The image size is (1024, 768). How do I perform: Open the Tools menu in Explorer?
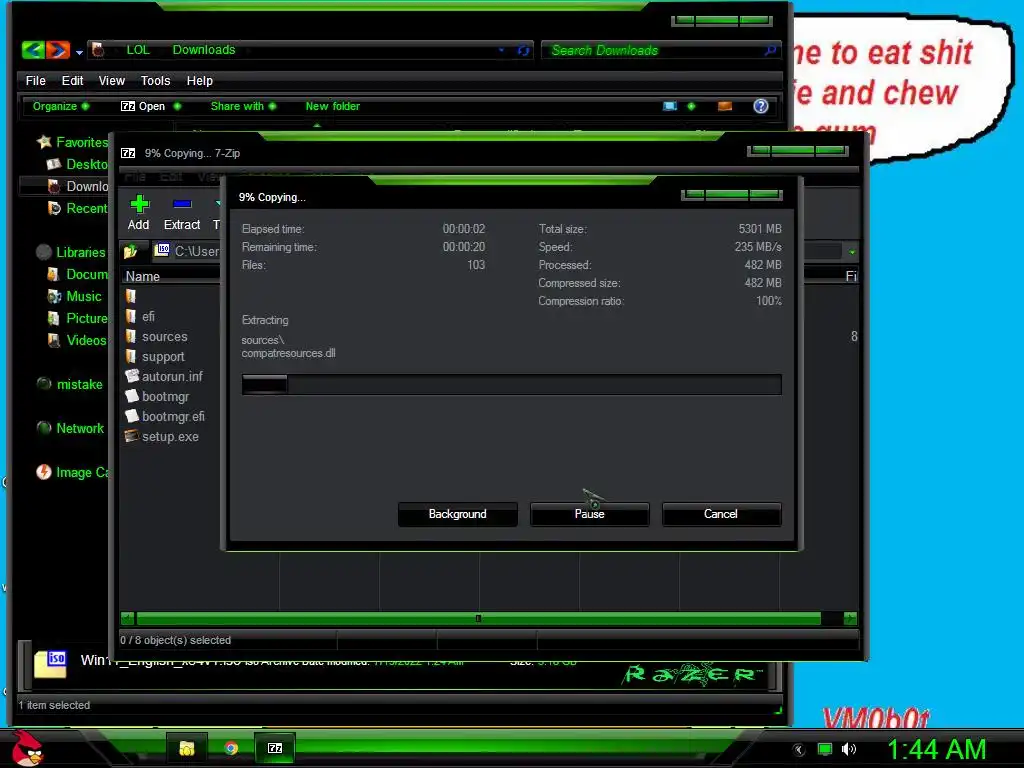pyautogui.click(x=155, y=80)
